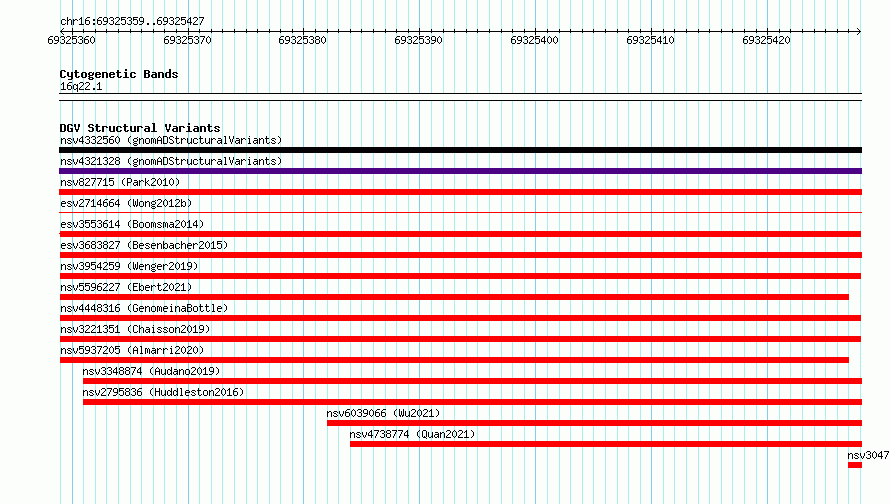The image size is (890, 504).
Task: Click the red bar under nsv4448316
Action: pos(460,318)
